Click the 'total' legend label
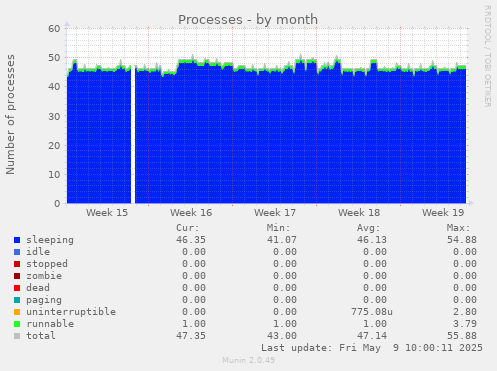This screenshot has height=371, width=497. 41,336
